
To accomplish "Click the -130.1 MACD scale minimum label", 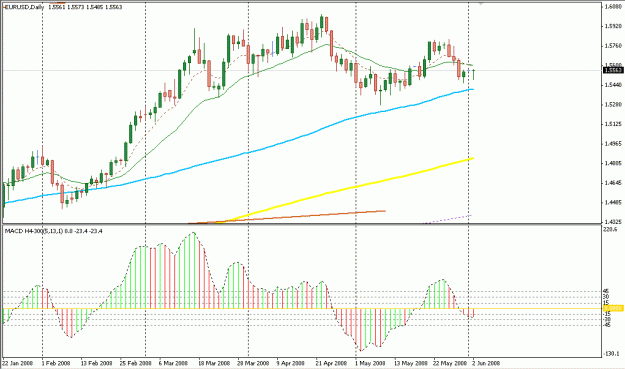I will point(612,354).
